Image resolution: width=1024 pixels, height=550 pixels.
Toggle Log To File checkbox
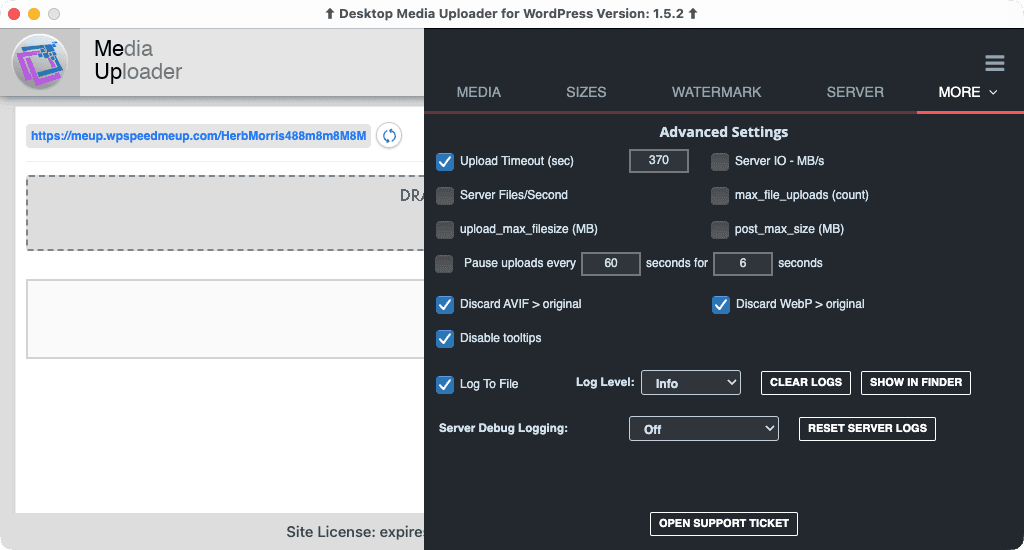tap(445, 384)
